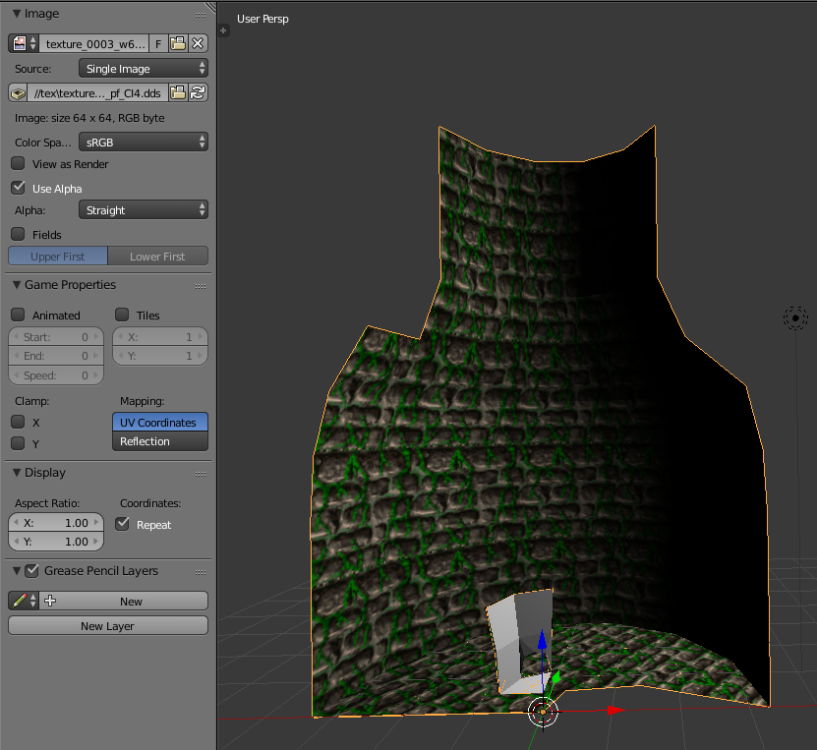Open the file browser icon next to pf_CI4.dds
The width and height of the screenshot is (817, 750).
click(x=178, y=92)
